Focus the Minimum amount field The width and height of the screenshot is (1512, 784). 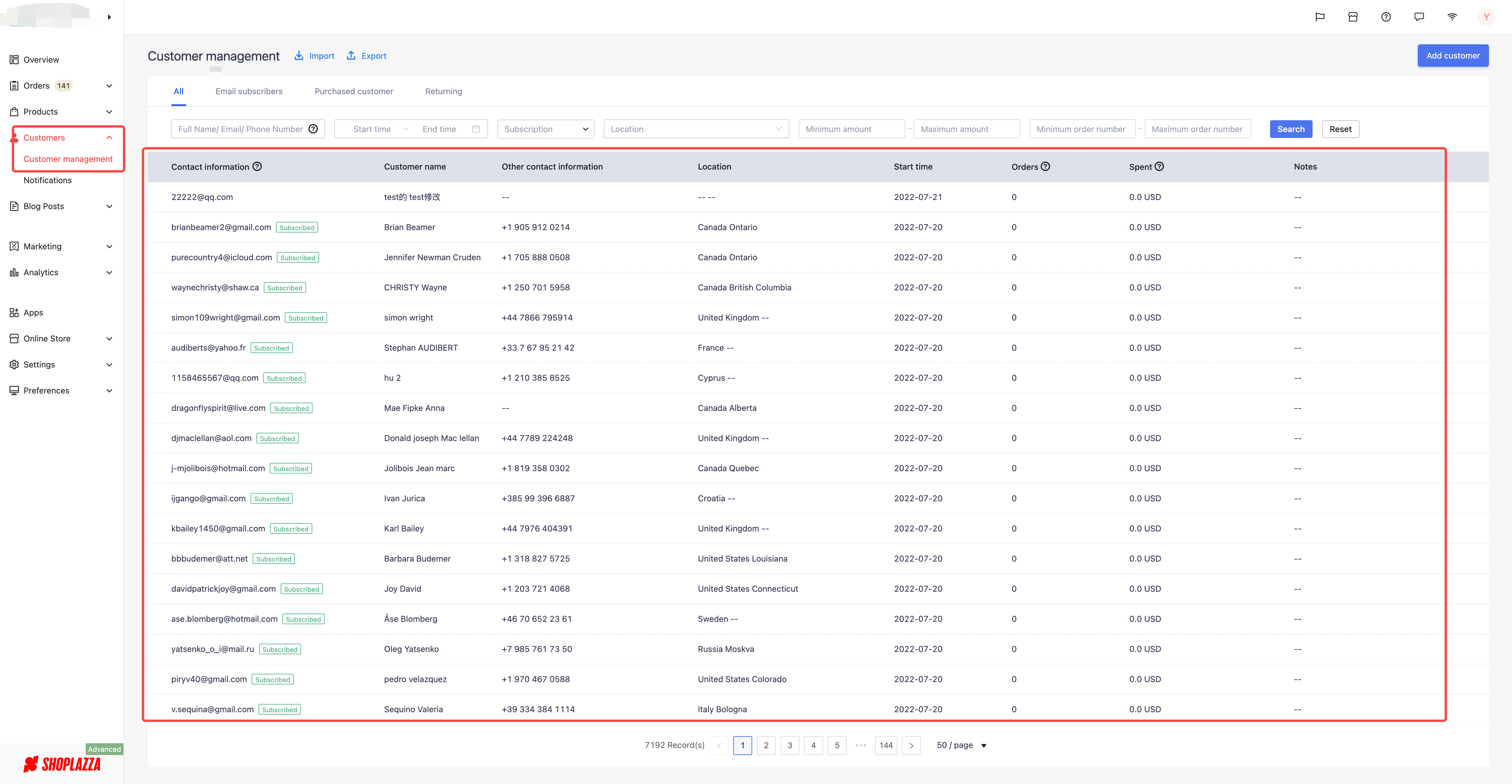[x=851, y=129]
